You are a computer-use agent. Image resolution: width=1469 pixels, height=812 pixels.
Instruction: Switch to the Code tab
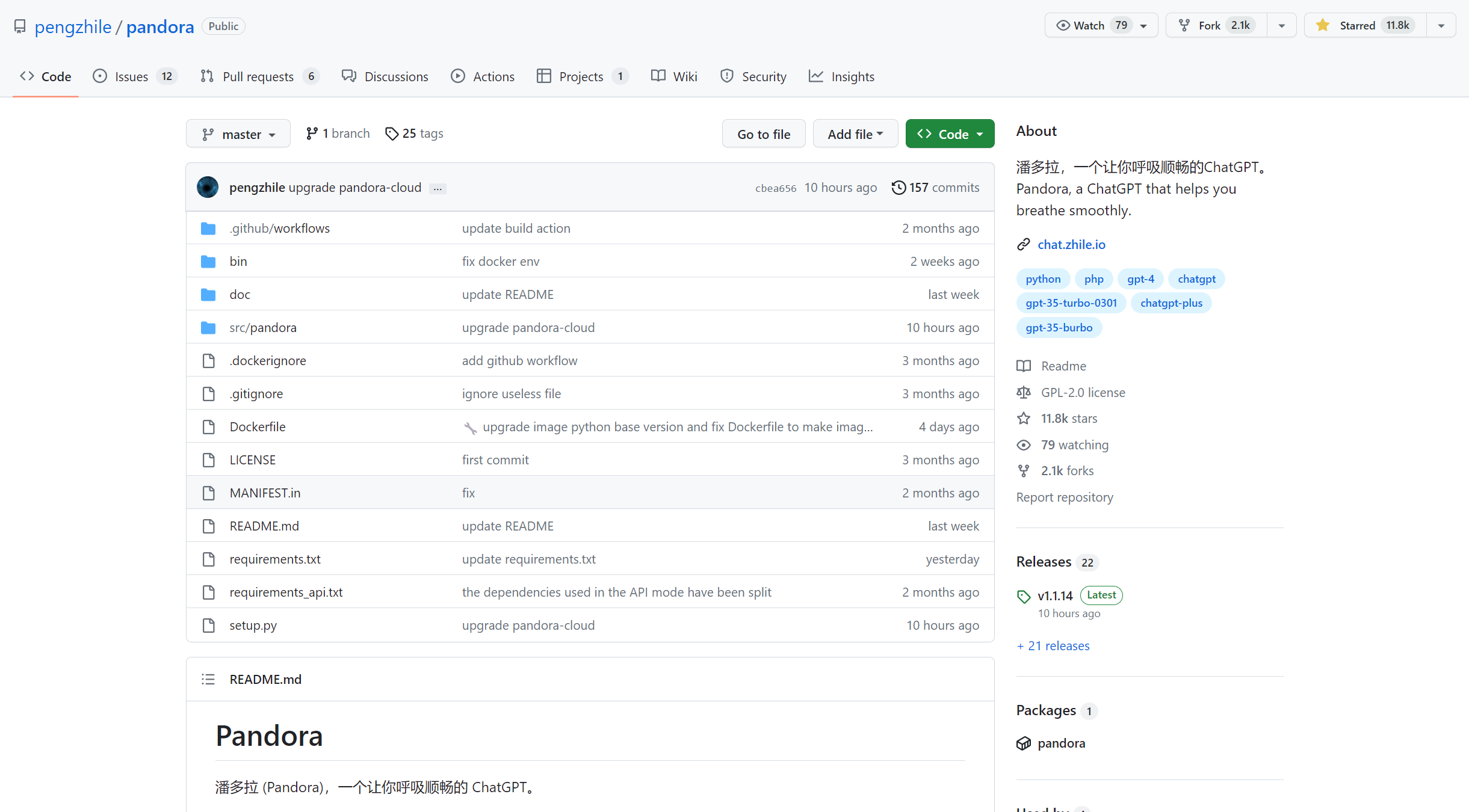[x=46, y=76]
